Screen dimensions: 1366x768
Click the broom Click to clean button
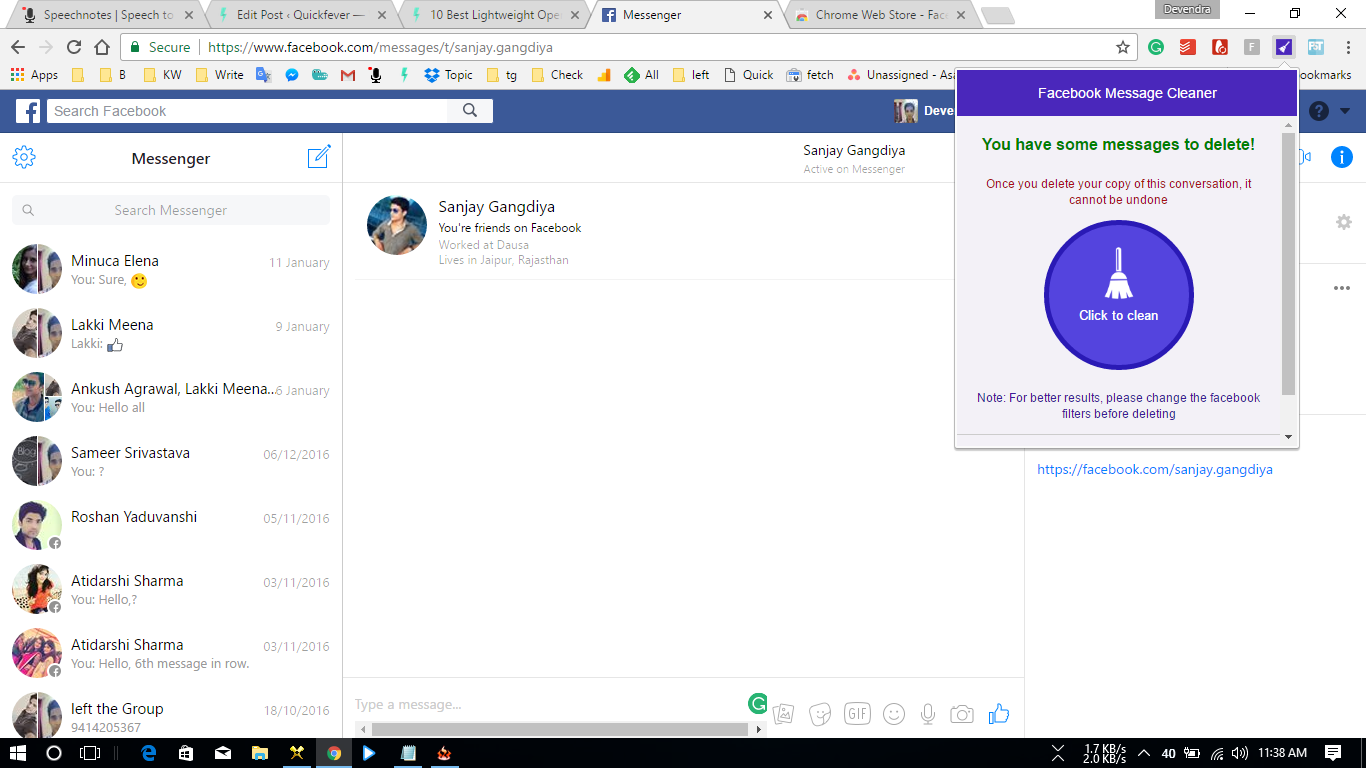[x=1118, y=295]
